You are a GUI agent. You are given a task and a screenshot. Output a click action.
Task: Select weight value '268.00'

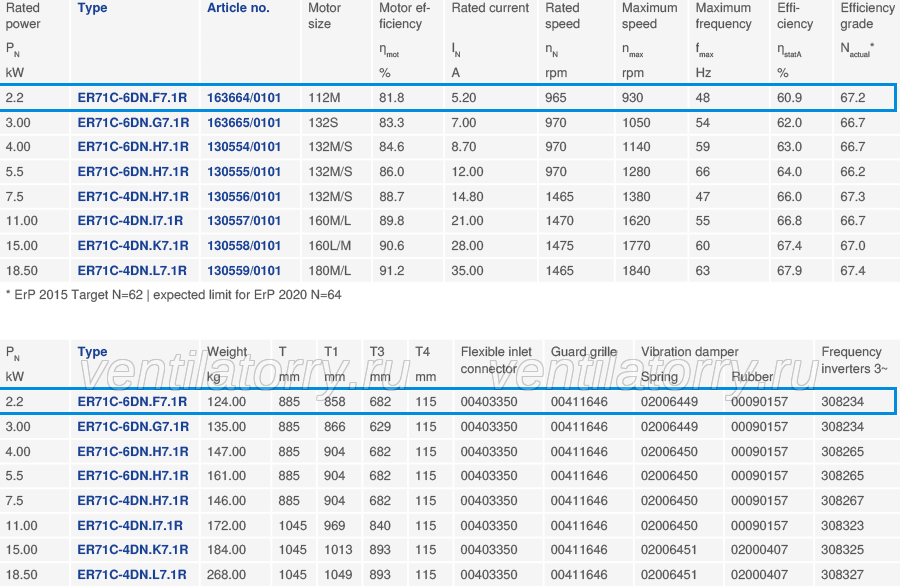[226, 575]
